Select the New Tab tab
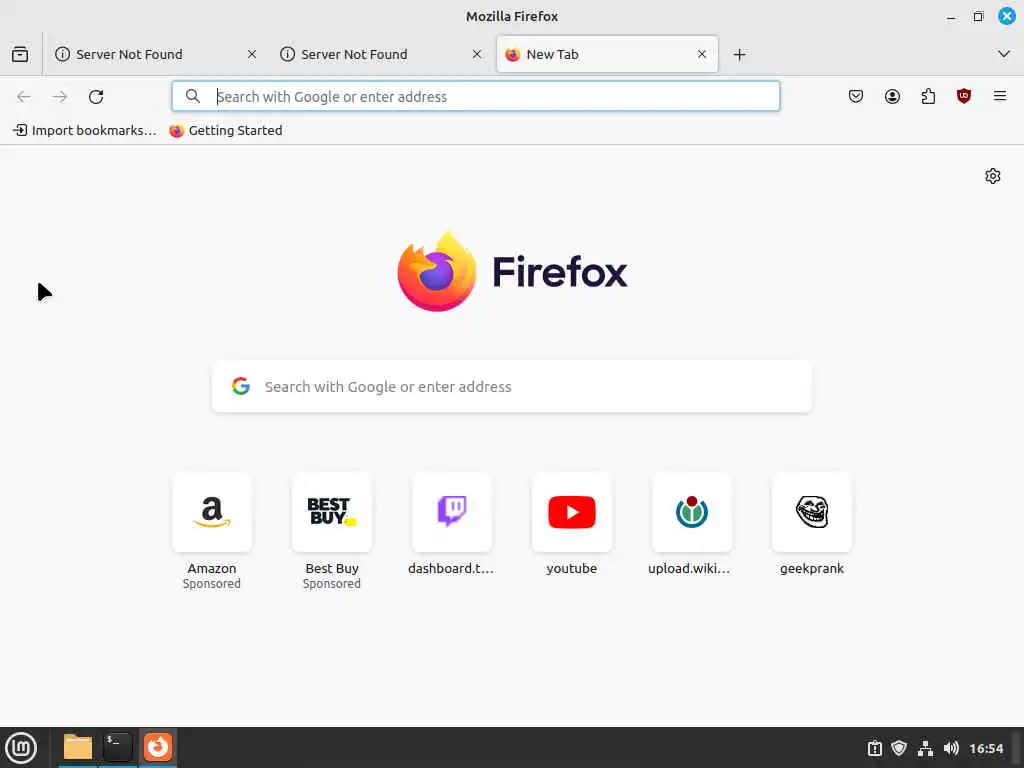Viewport: 1024px width, 768px height. point(607,54)
